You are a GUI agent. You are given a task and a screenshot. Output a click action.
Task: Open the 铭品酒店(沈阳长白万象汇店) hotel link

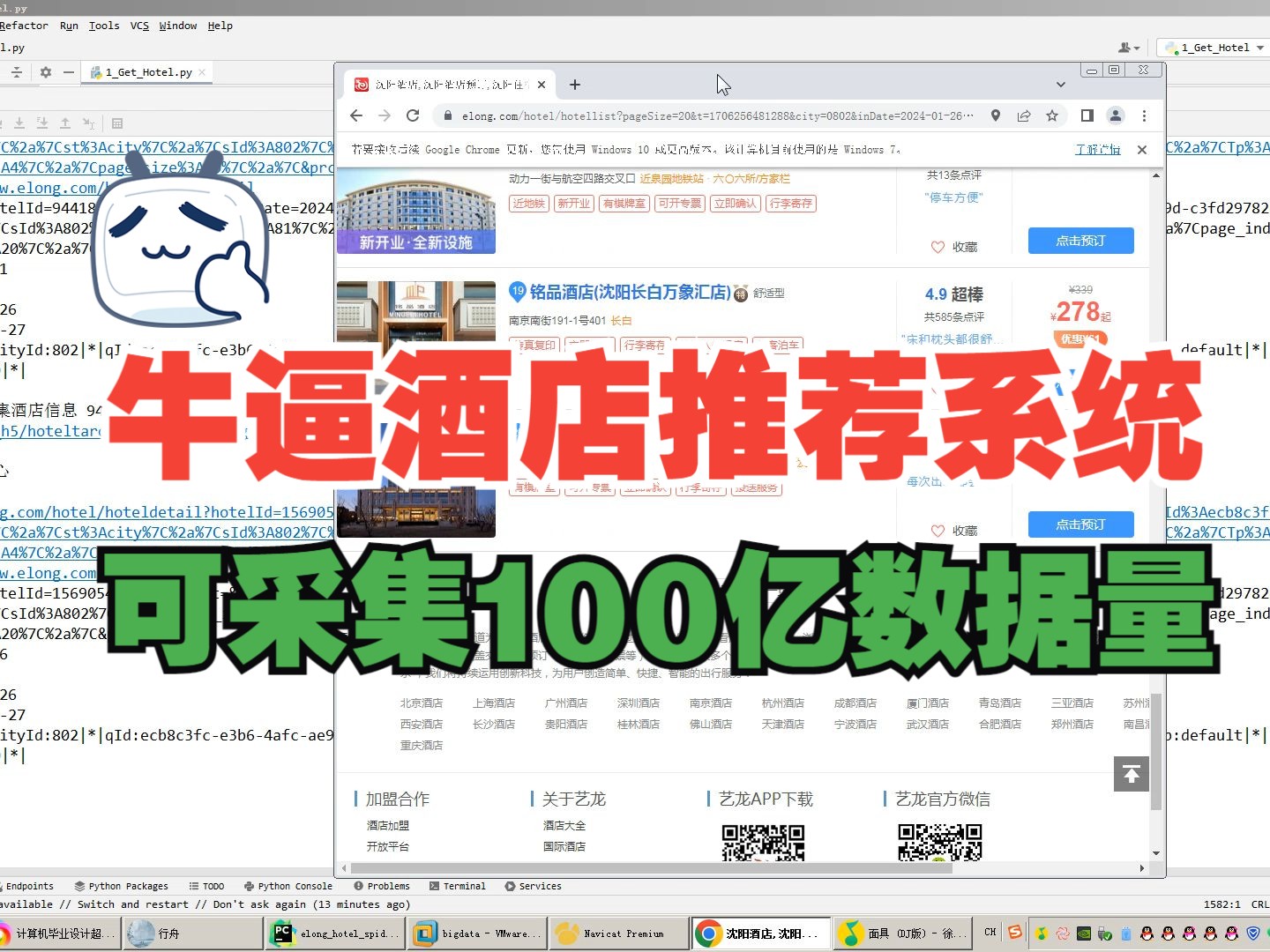pyautogui.click(x=630, y=292)
